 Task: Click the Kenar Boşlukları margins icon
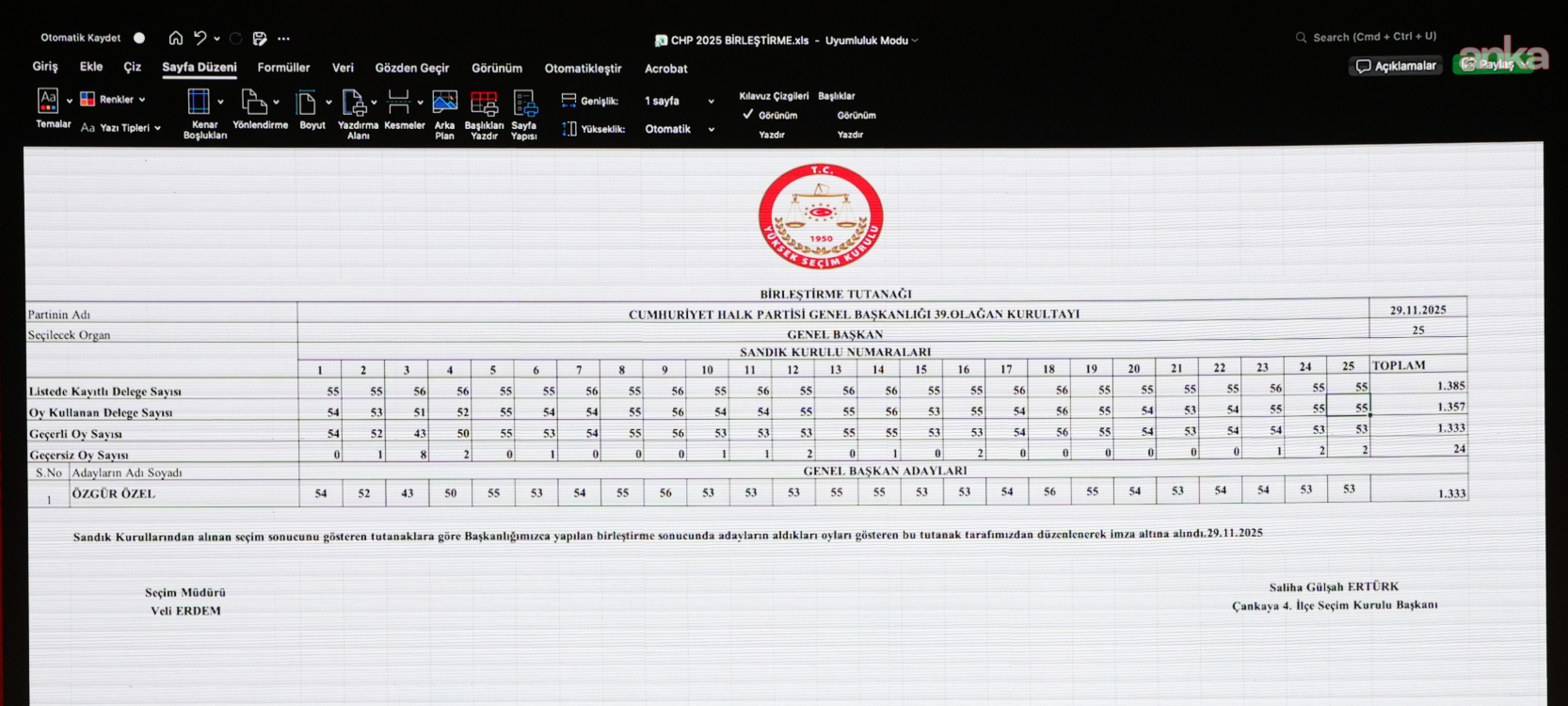pyautogui.click(x=199, y=102)
